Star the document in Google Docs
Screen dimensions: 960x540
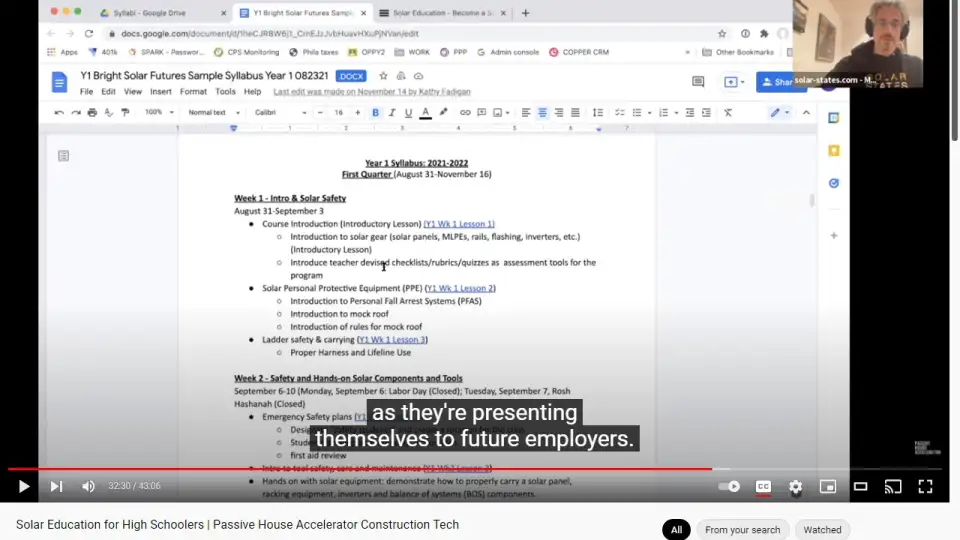pos(383,76)
